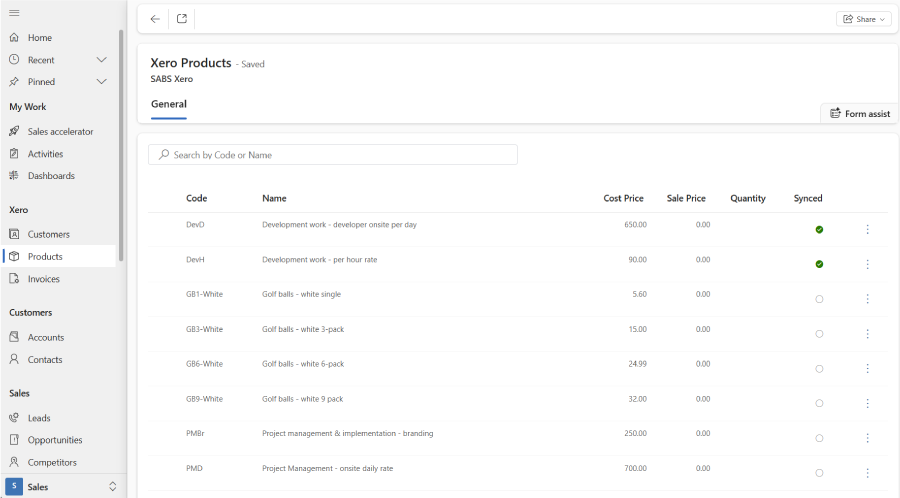Open the Share dropdown

pyautogui.click(x=863, y=19)
